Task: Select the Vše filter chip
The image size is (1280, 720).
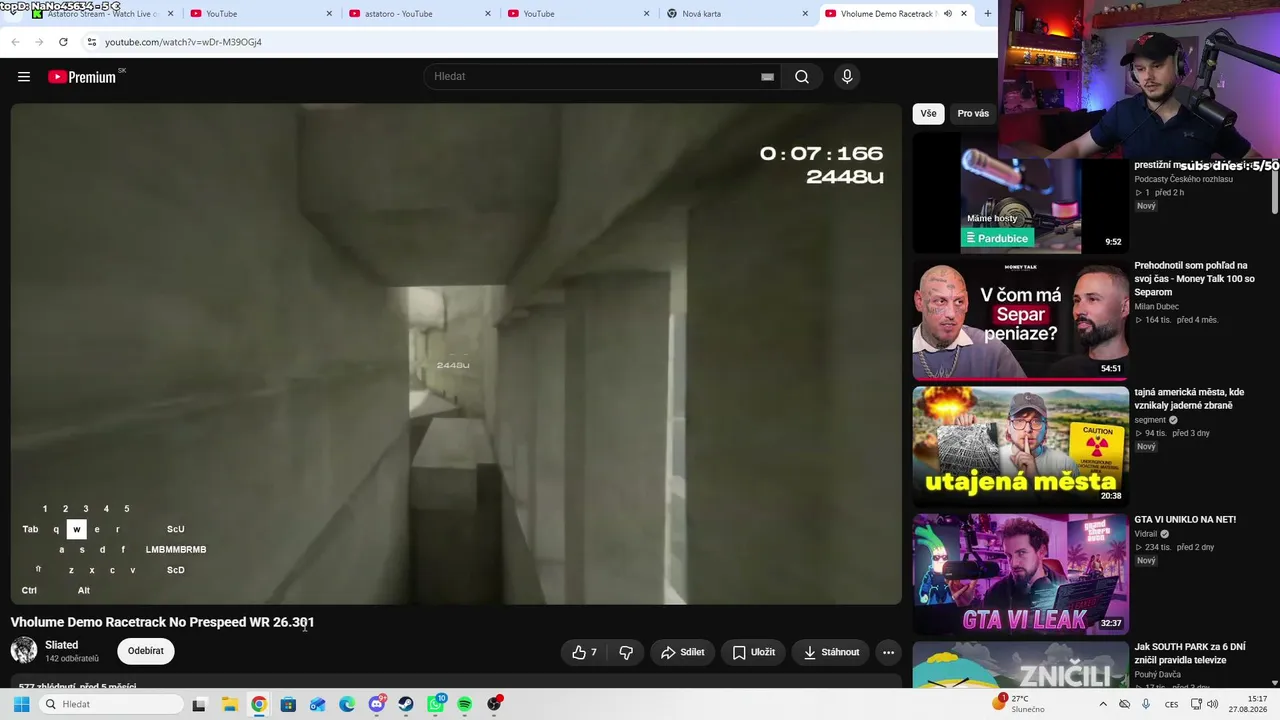Action: coord(928,114)
